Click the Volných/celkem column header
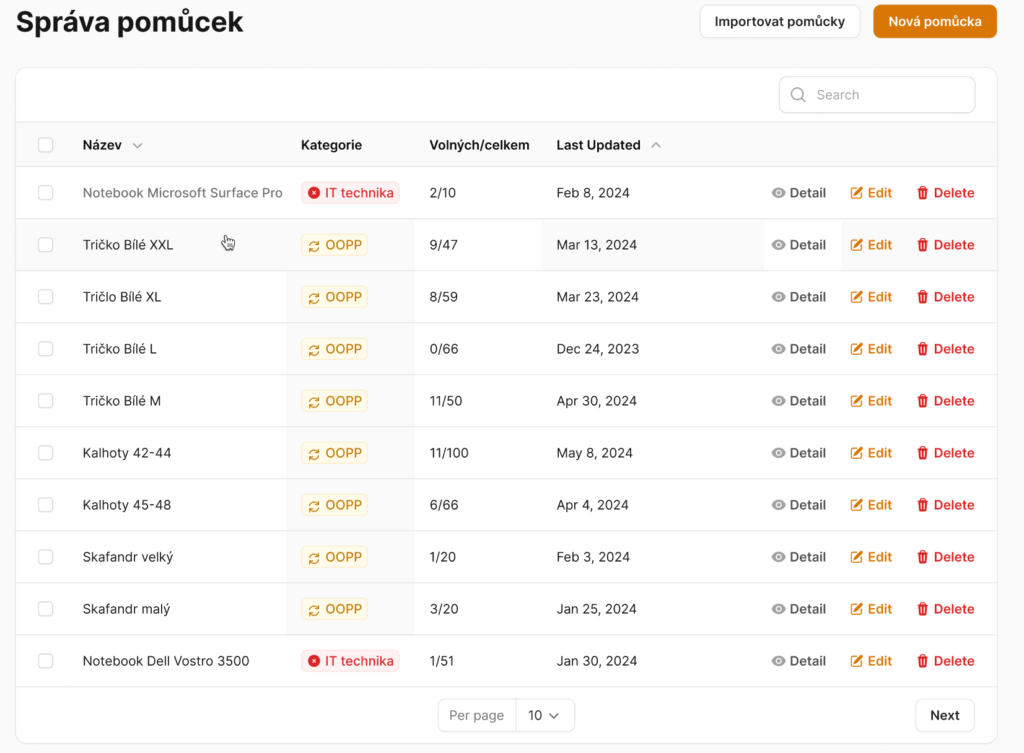This screenshot has height=753, width=1024. click(479, 145)
